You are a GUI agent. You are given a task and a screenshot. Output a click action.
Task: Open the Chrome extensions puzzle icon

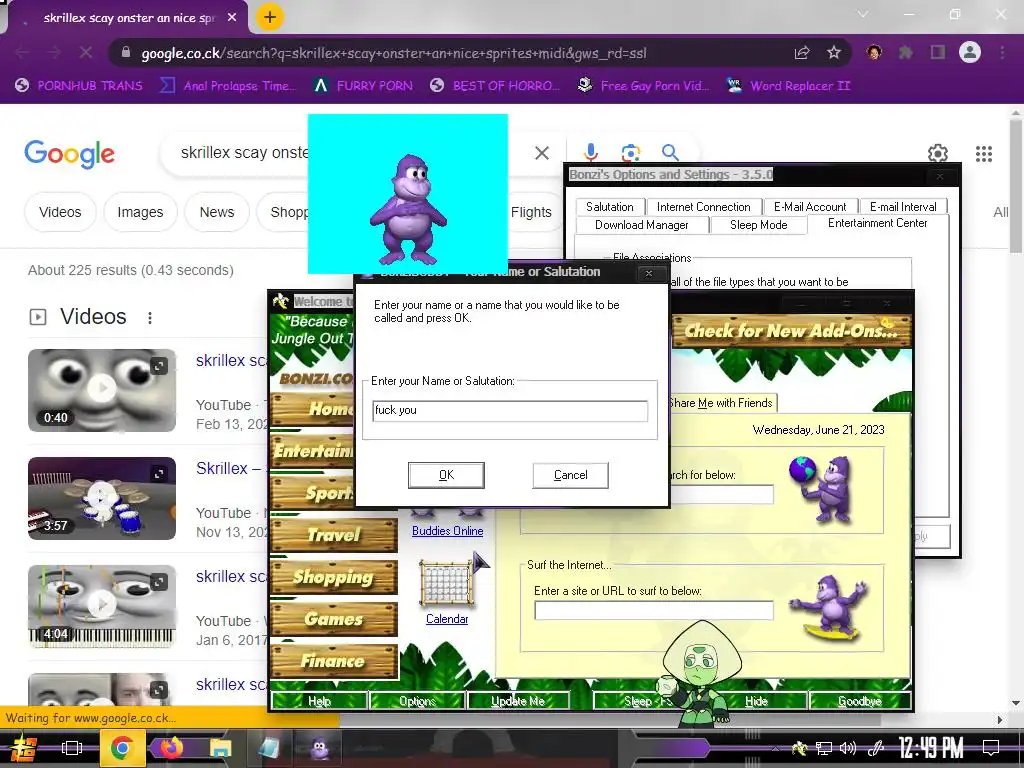click(x=905, y=53)
